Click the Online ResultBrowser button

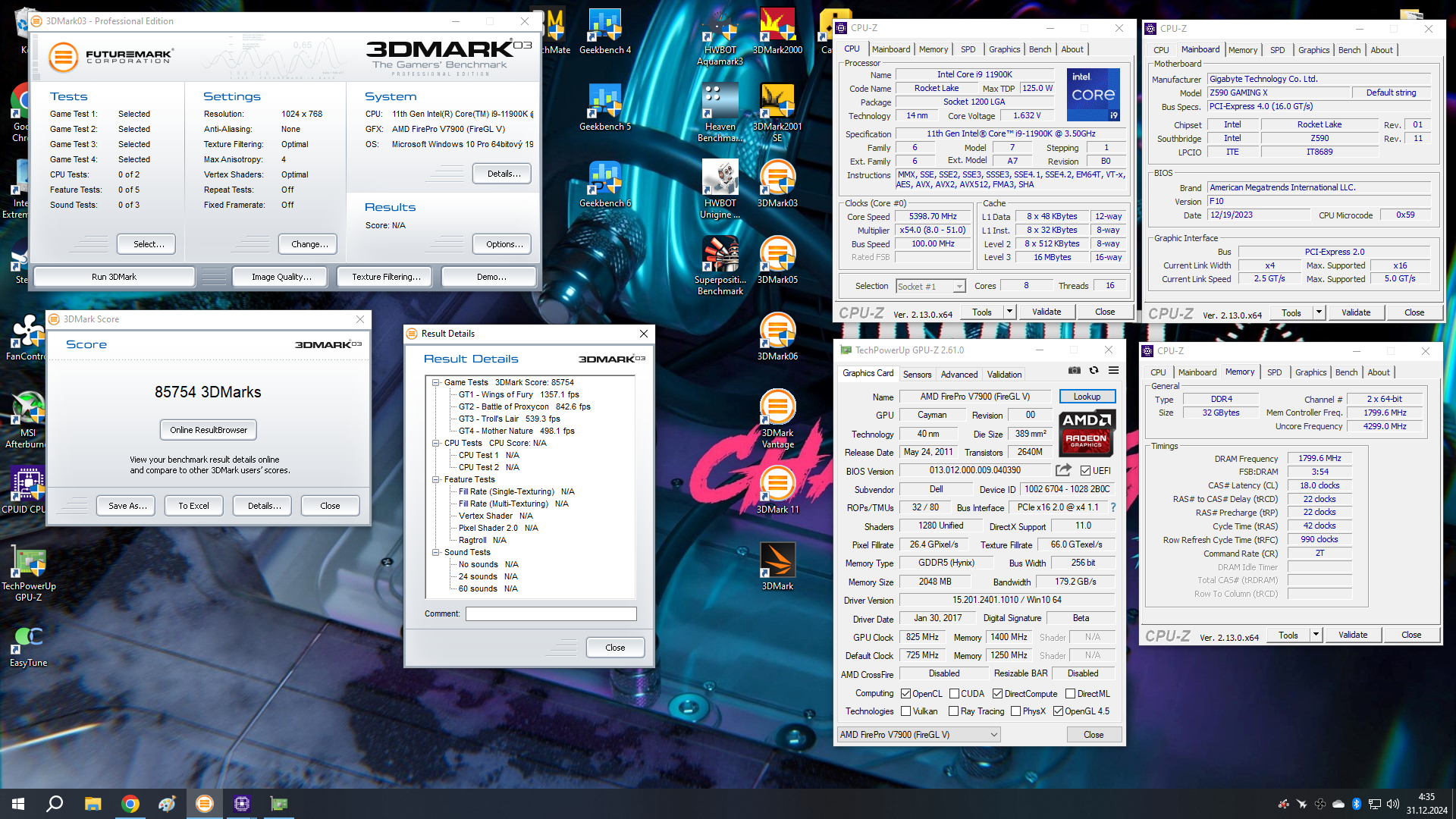[209, 430]
